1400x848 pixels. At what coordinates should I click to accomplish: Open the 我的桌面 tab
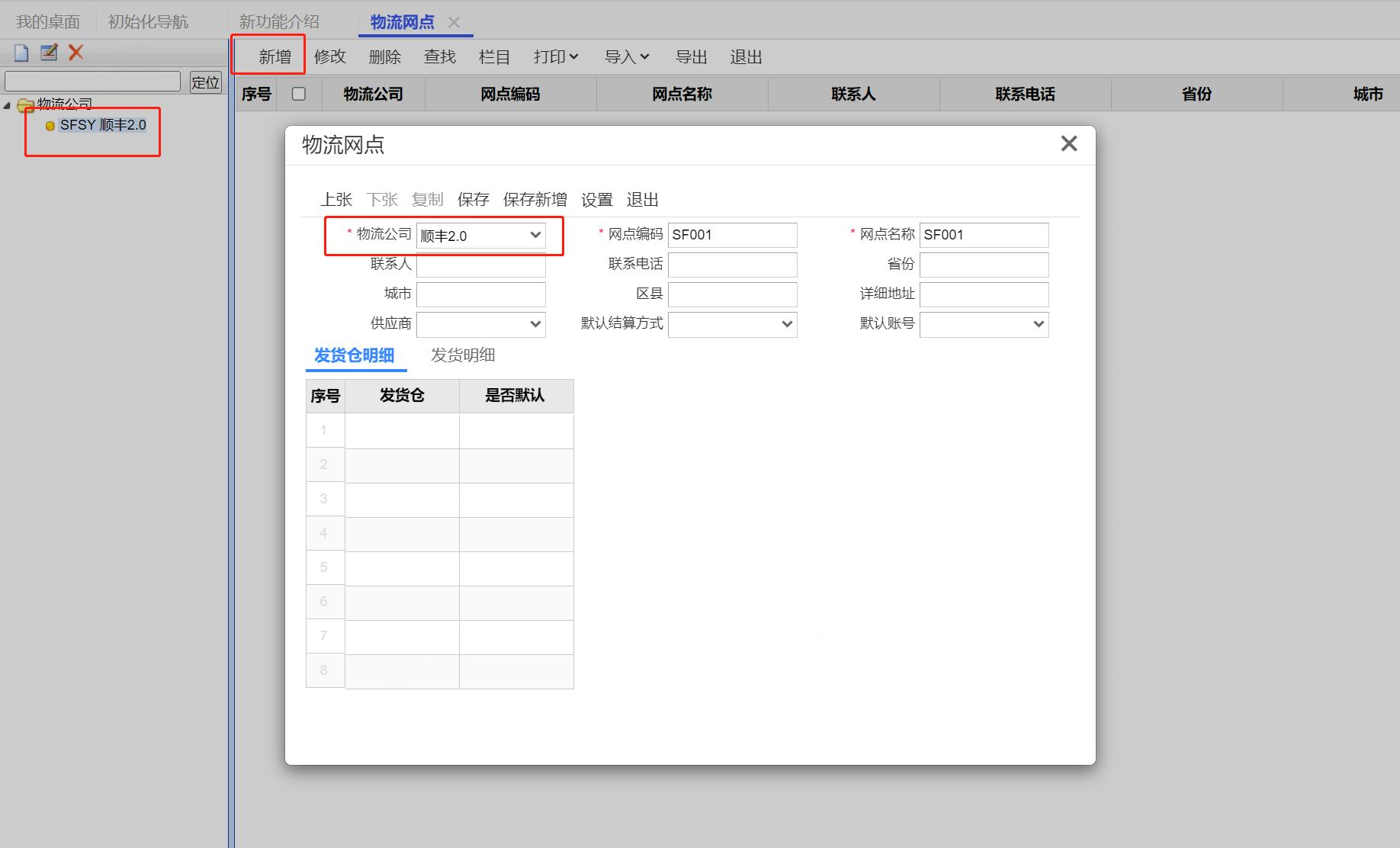(48, 22)
